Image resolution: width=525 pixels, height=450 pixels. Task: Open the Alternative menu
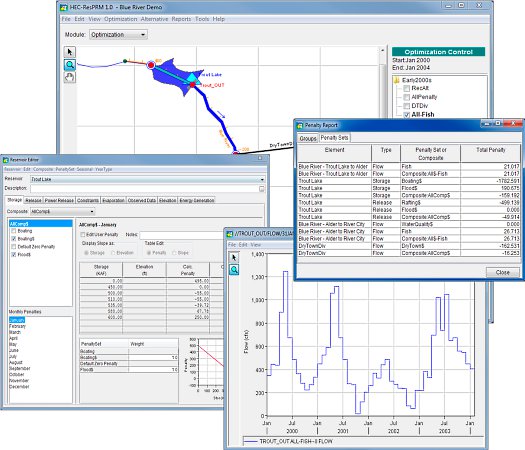[154, 19]
